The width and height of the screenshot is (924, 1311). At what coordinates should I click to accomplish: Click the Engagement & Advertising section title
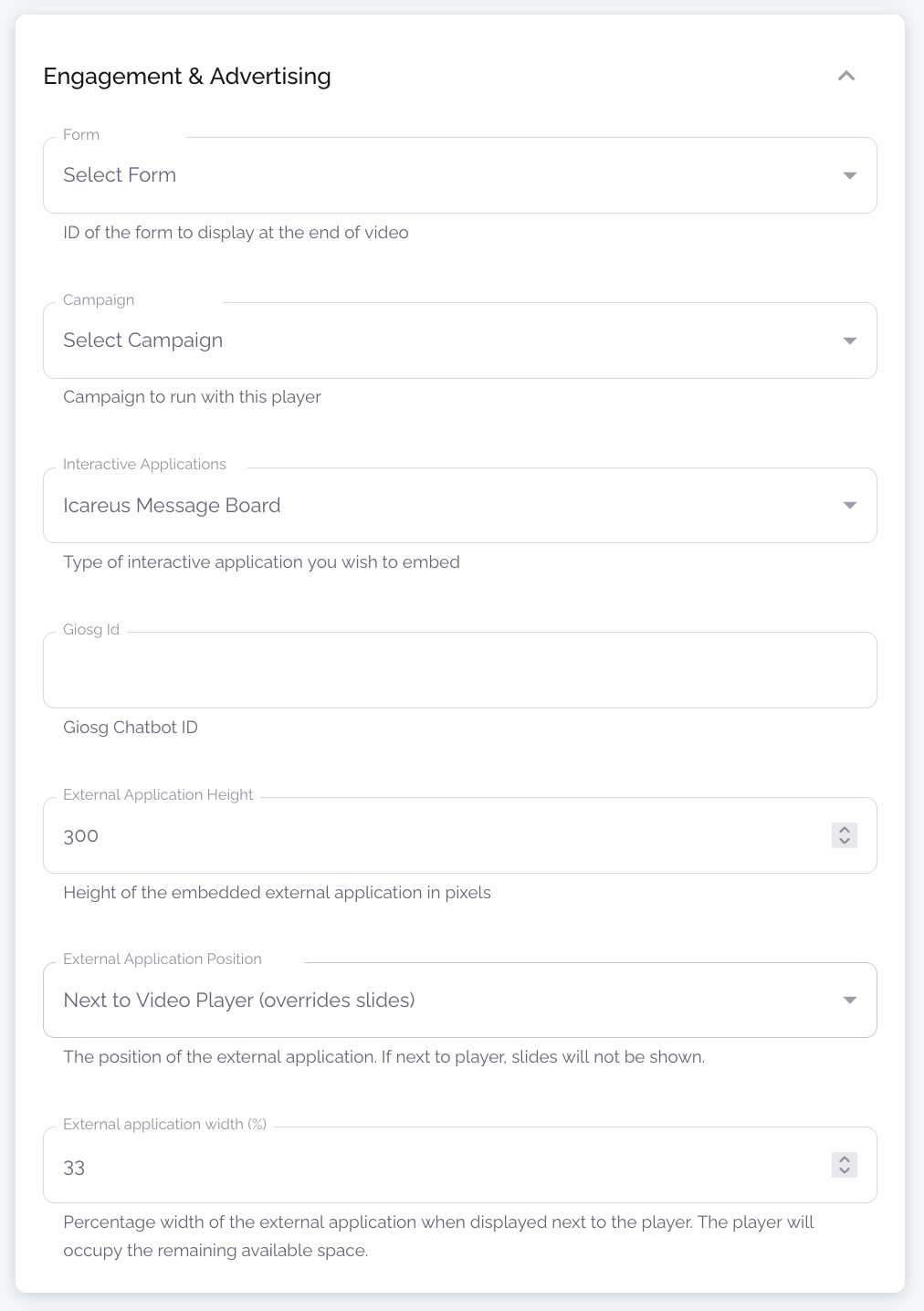[x=187, y=76]
